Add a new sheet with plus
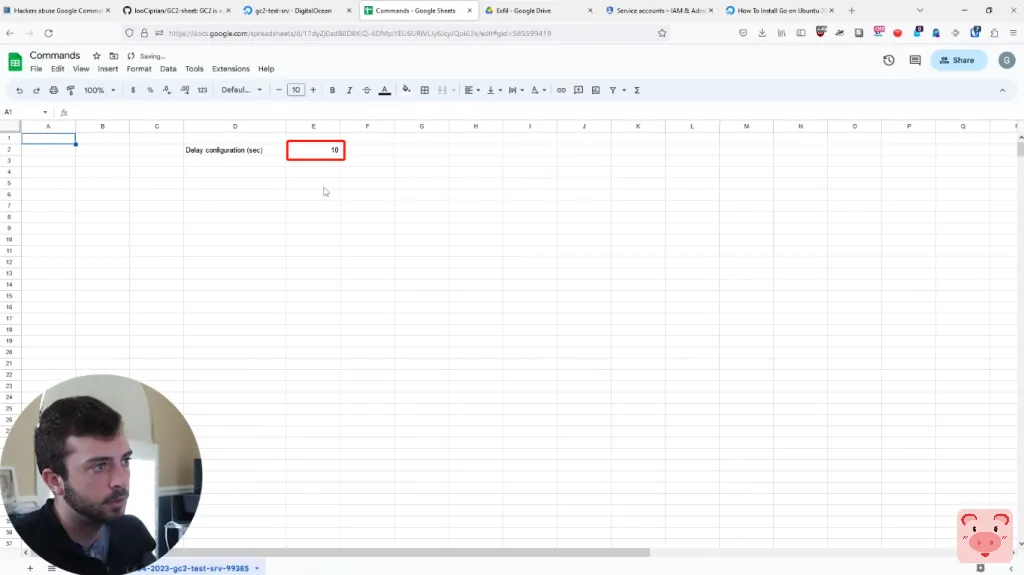Viewport: 1024px width, 575px height. point(30,568)
